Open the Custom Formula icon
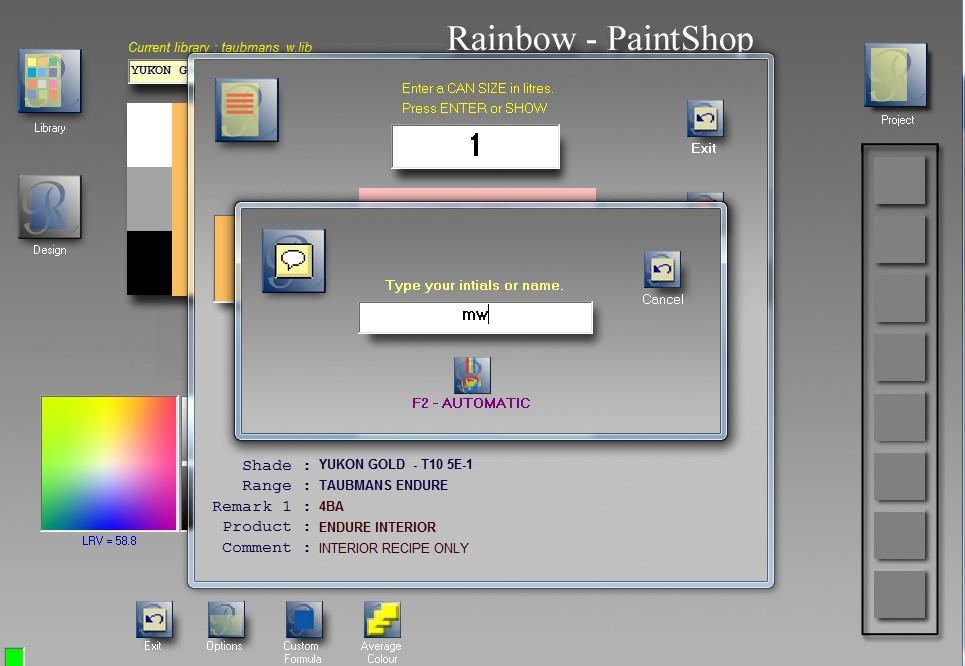 pos(303,619)
